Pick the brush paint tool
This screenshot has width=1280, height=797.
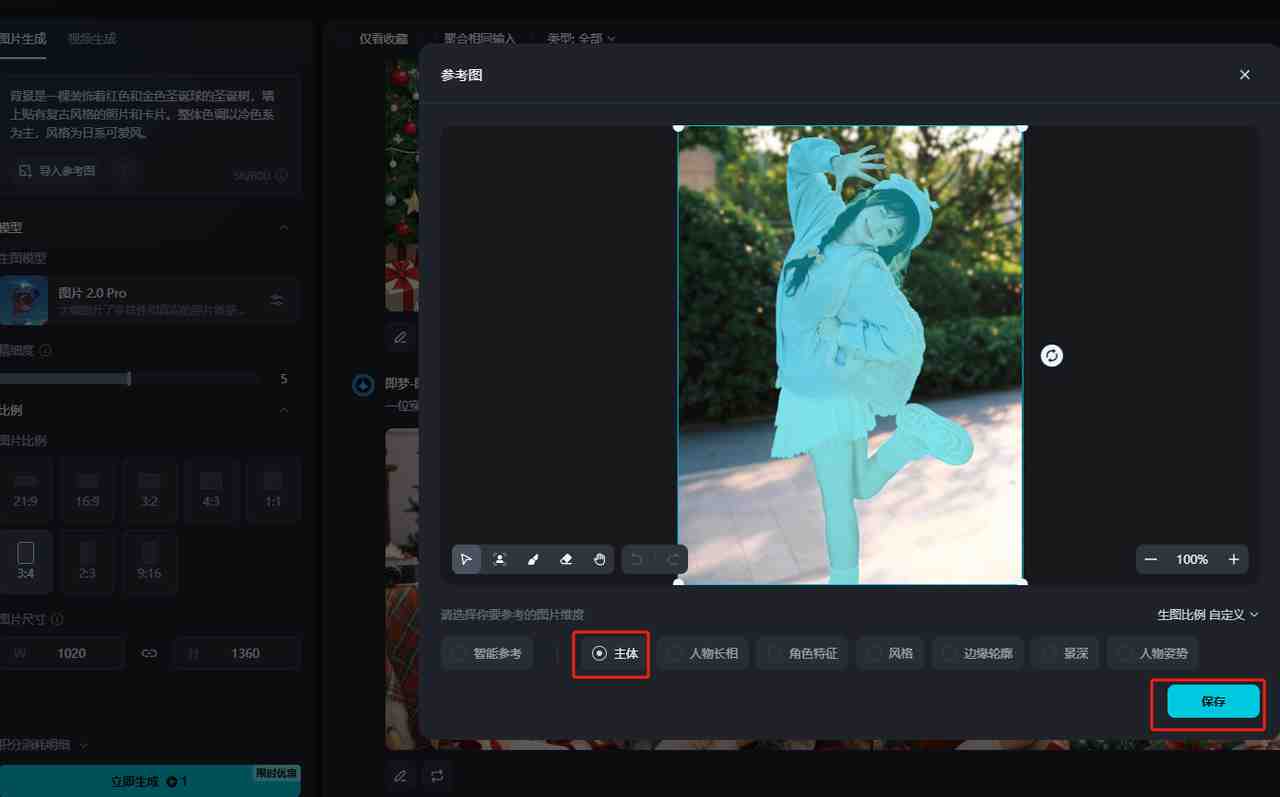point(533,559)
